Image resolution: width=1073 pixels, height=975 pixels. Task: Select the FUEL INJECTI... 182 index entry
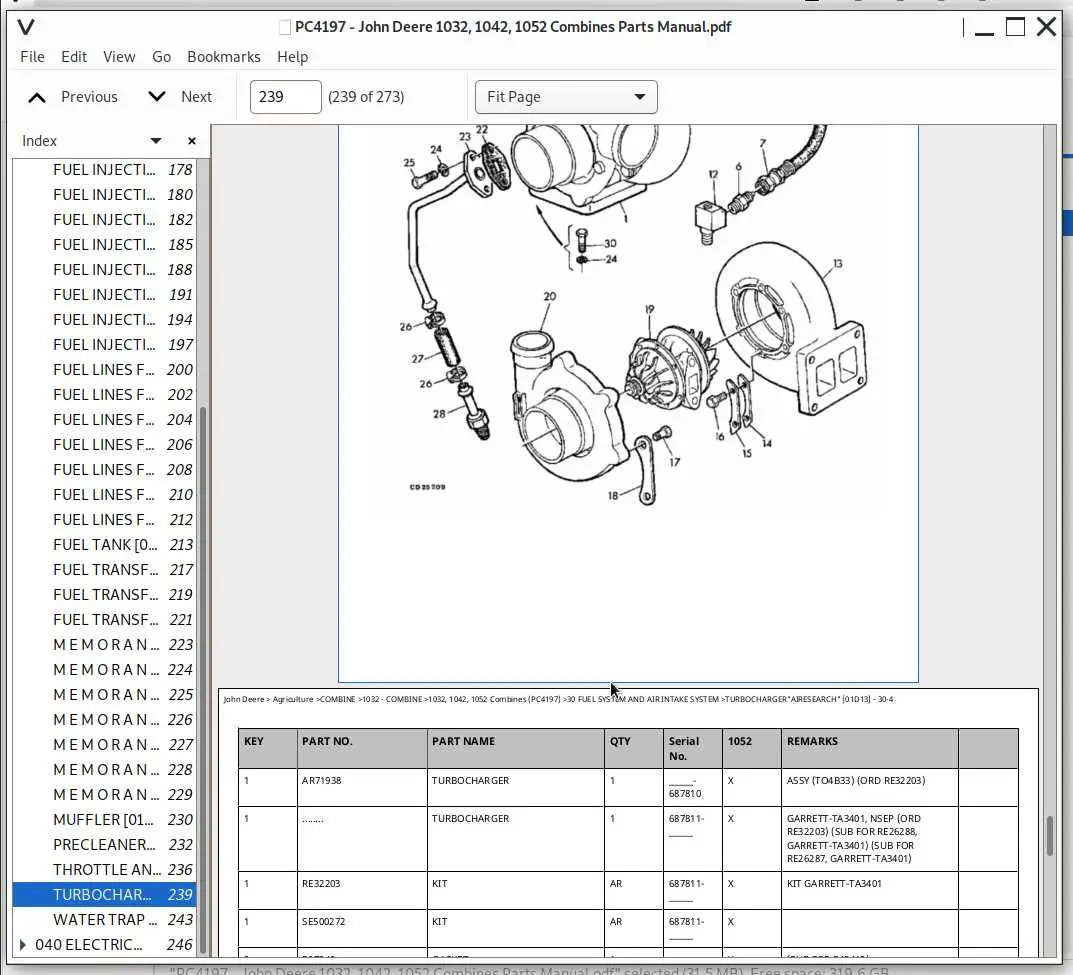[x=104, y=220]
